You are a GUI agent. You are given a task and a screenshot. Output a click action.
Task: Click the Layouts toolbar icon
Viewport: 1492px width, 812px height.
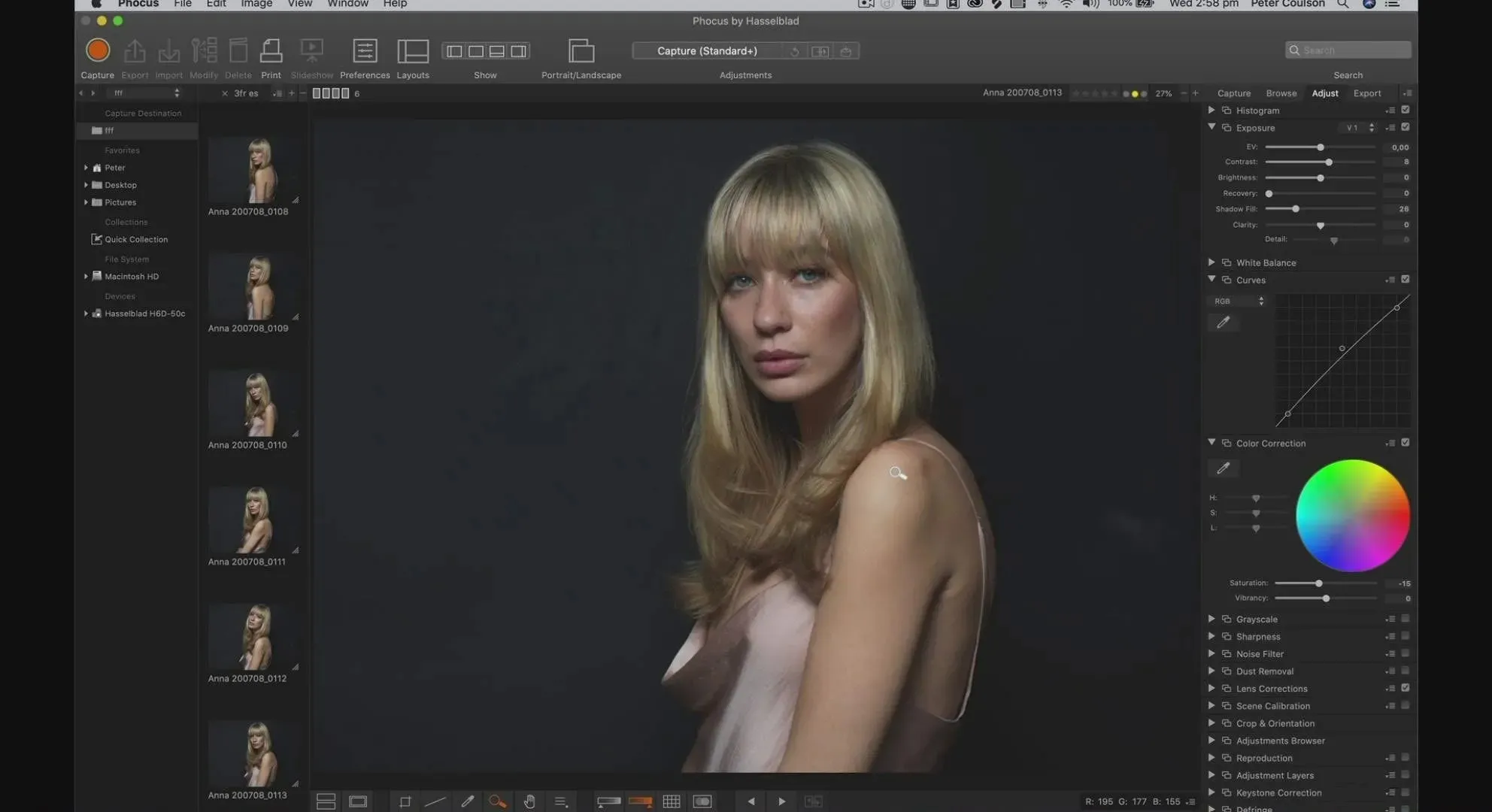[413, 50]
